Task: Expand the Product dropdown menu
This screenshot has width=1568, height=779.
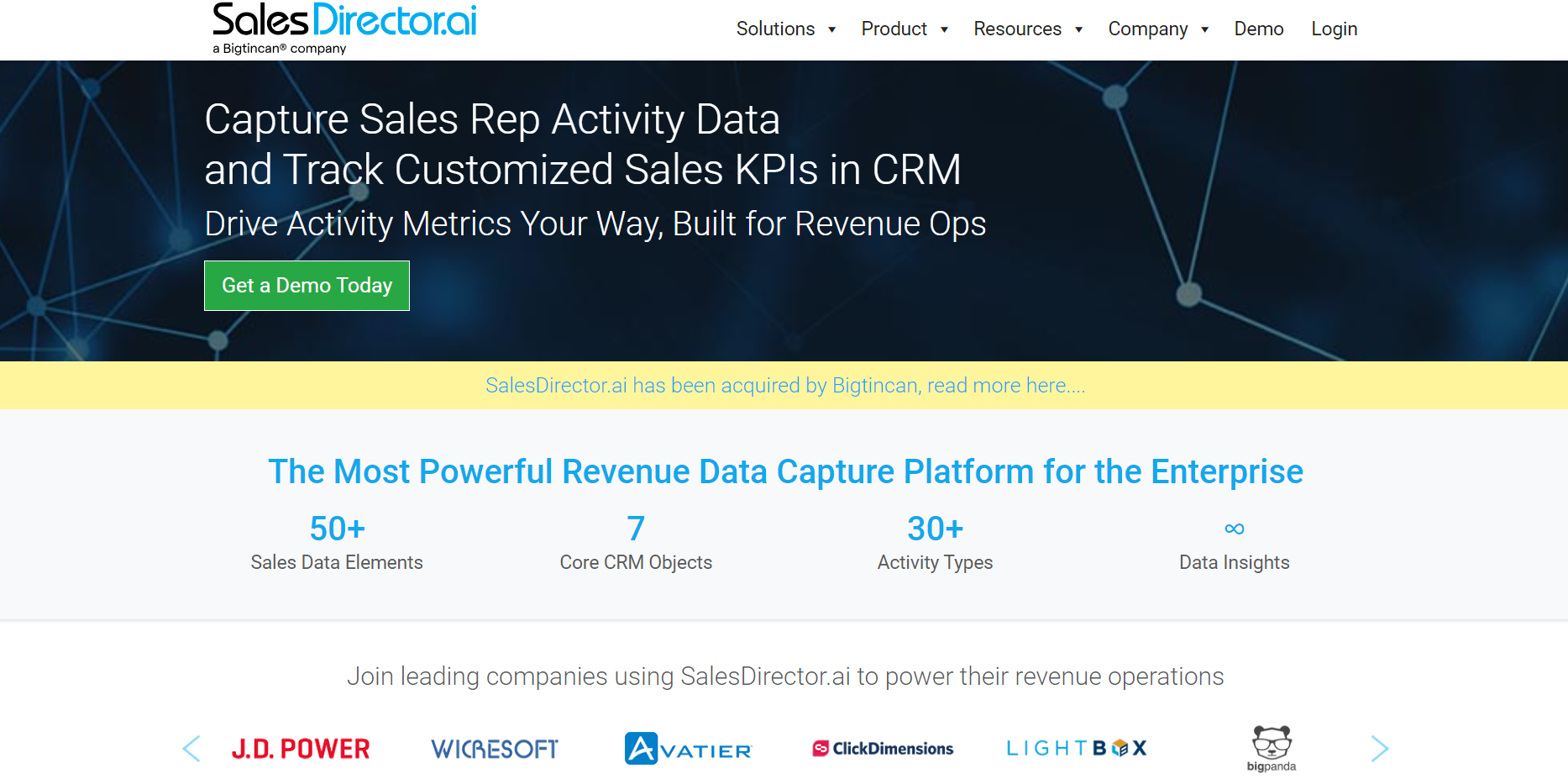Action: pos(905,29)
